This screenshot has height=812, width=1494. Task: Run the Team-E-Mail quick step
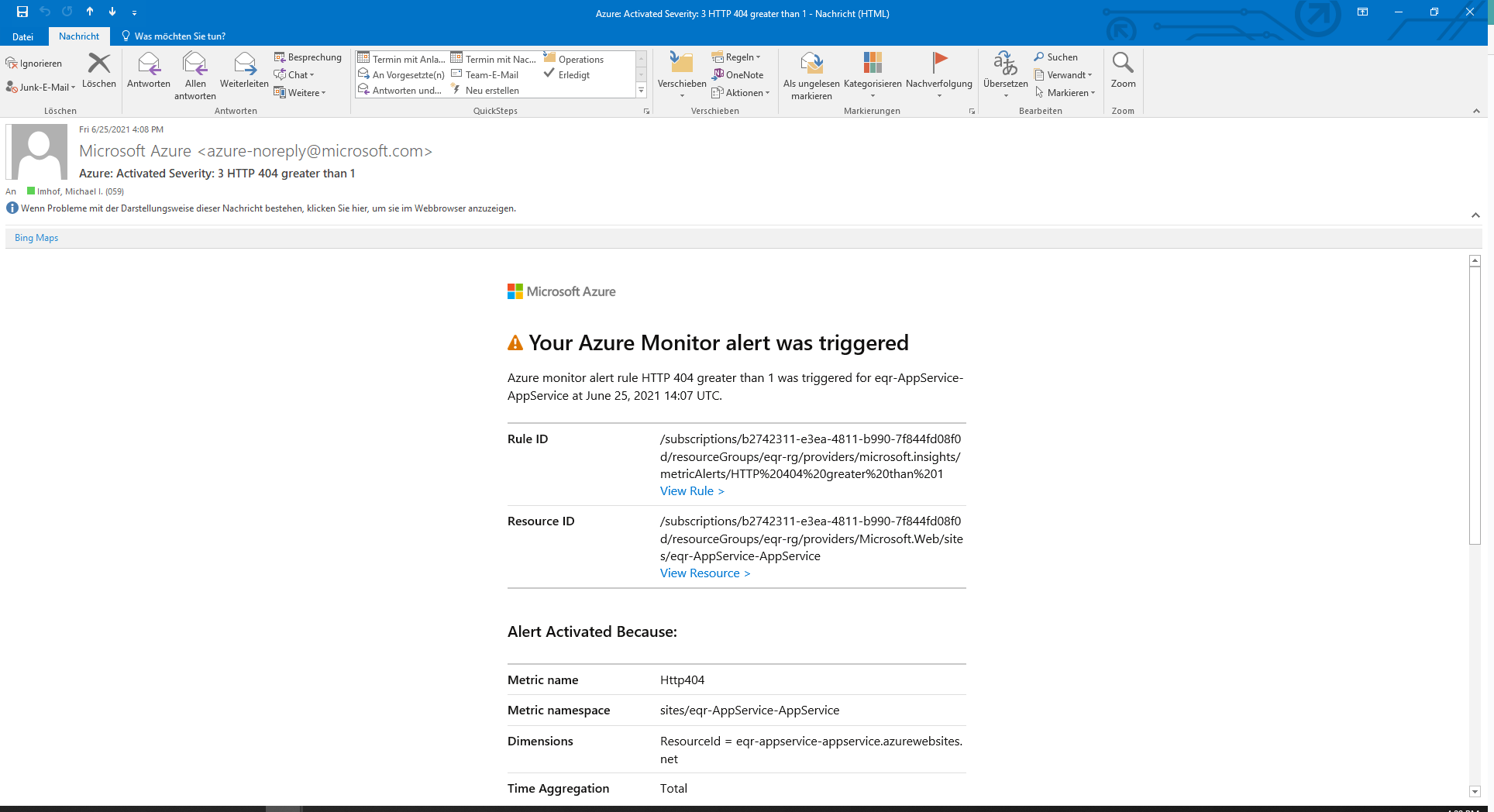tap(485, 75)
